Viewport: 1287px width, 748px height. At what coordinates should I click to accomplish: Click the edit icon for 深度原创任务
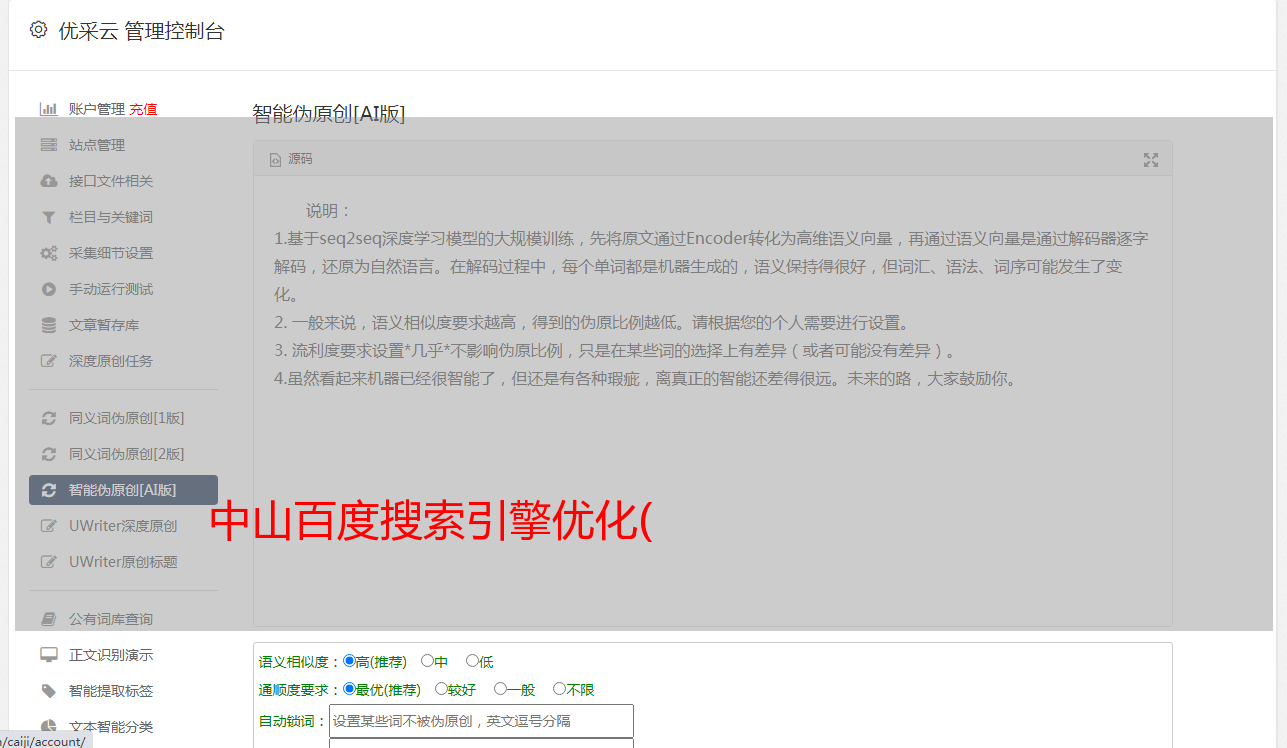[x=48, y=361]
